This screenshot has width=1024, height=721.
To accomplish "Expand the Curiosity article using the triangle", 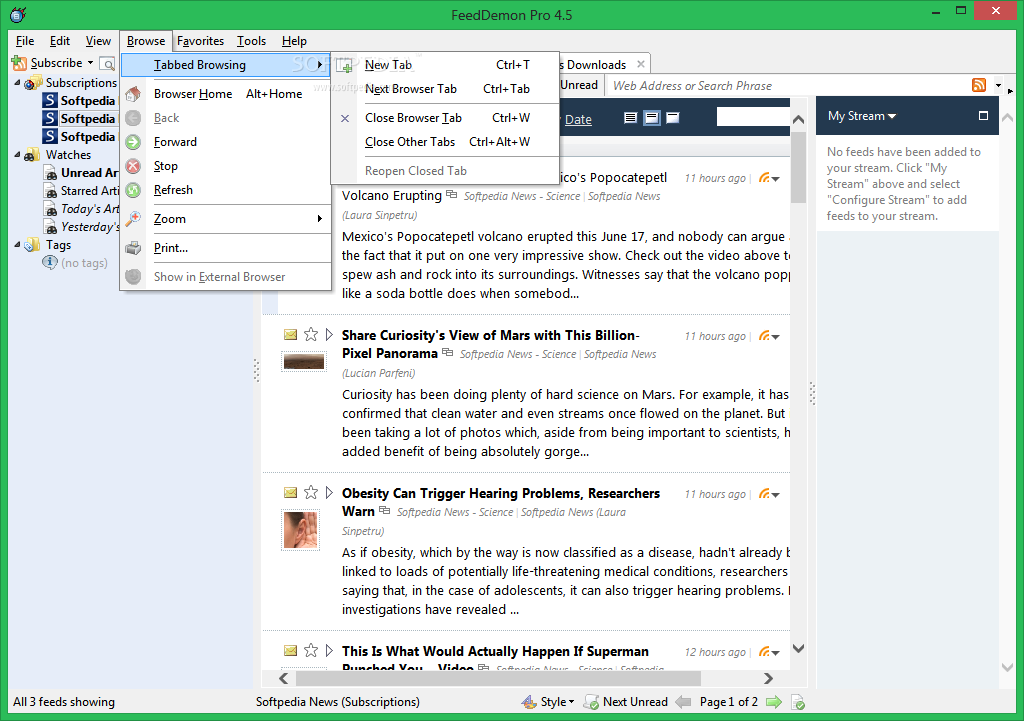I will point(329,334).
